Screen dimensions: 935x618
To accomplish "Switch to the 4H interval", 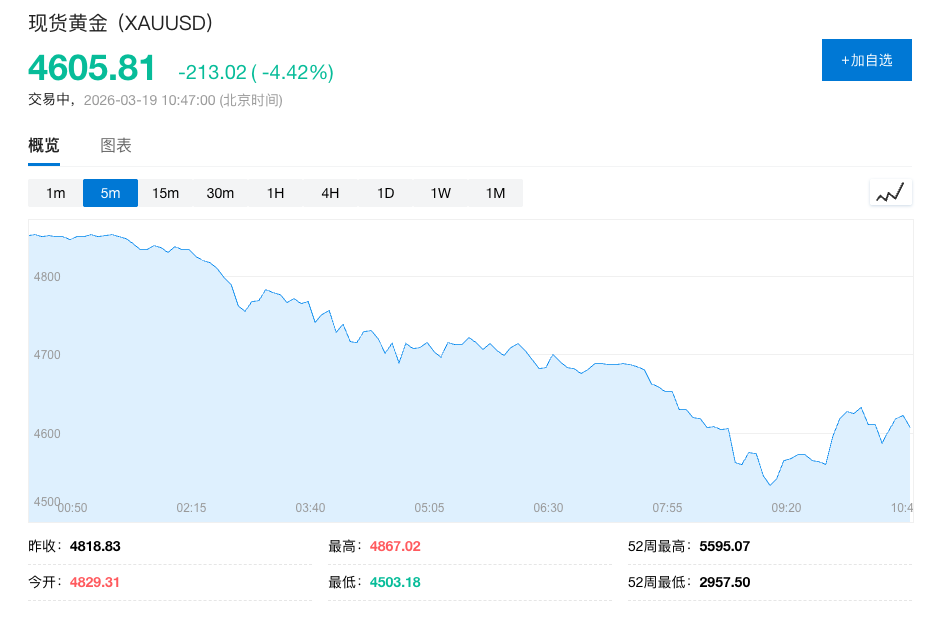I will click(x=330, y=192).
